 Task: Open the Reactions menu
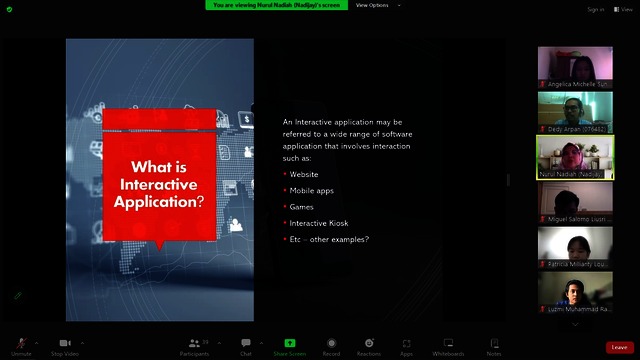coord(369,347)
